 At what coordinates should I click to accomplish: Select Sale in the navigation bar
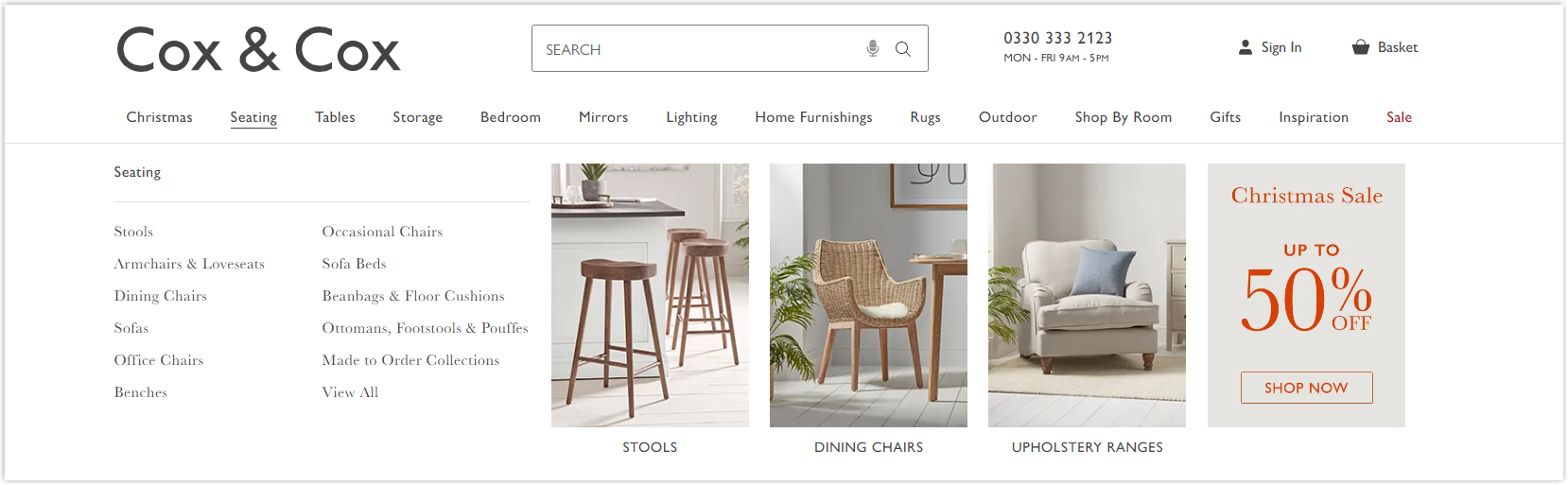coord(1399,117)
